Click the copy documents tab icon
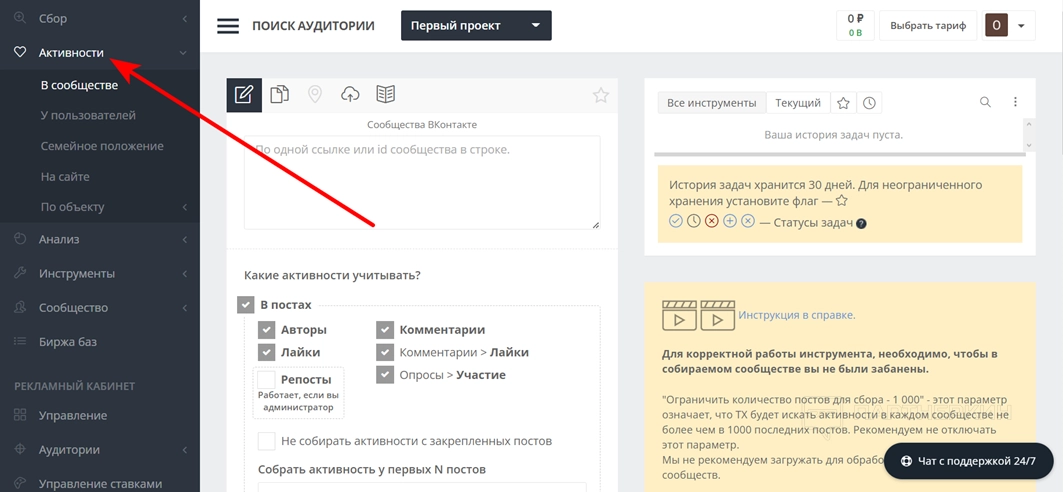Viewport: 1063px width, 492px height. (x=280, y=95)
